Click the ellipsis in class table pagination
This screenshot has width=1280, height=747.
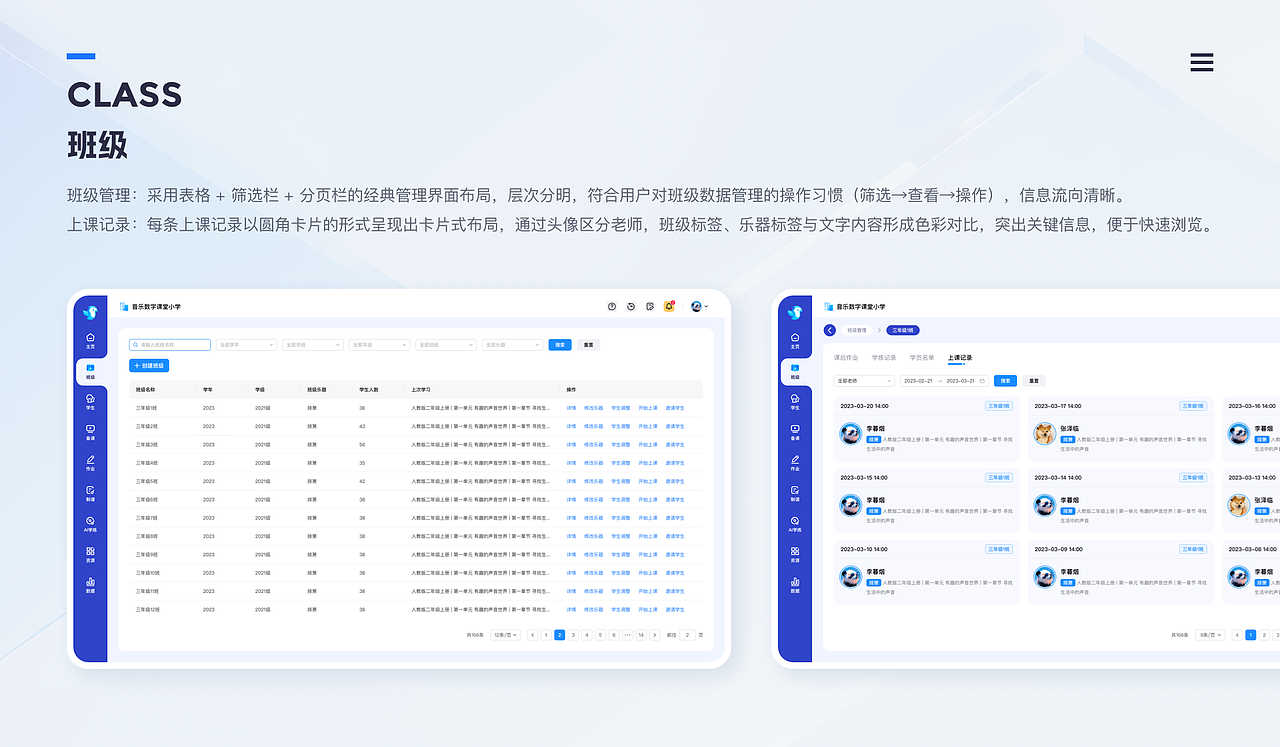(627, 635)
